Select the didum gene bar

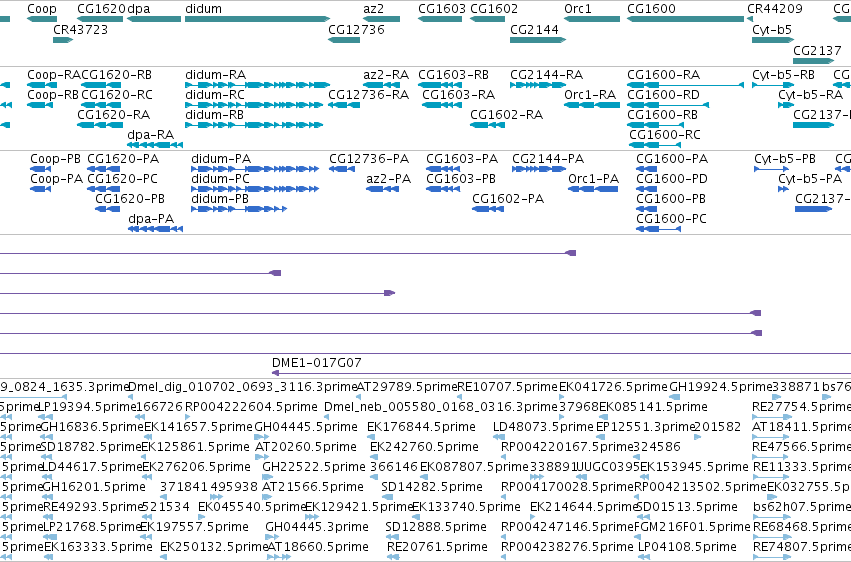tap(257, 19)
